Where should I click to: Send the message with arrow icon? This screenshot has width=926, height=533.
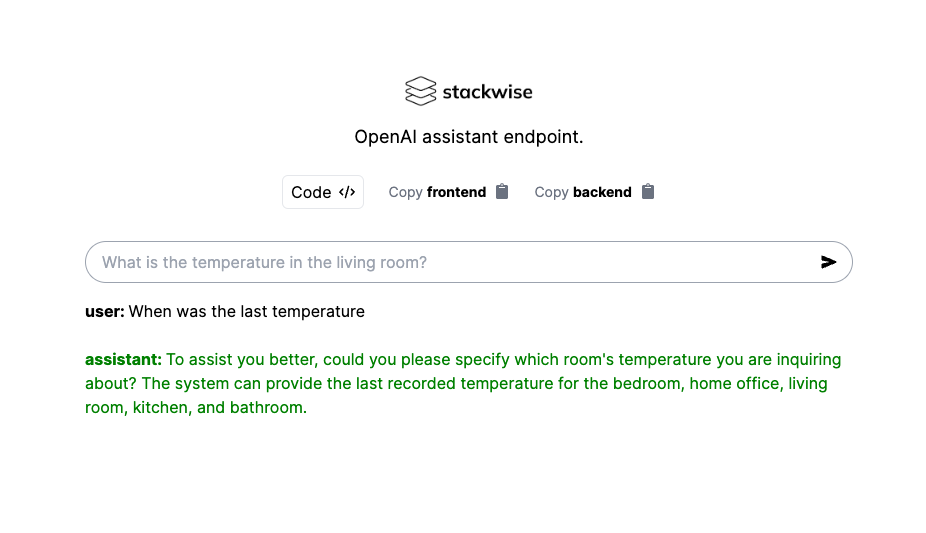pyautogui.click(x=829, y=262)
